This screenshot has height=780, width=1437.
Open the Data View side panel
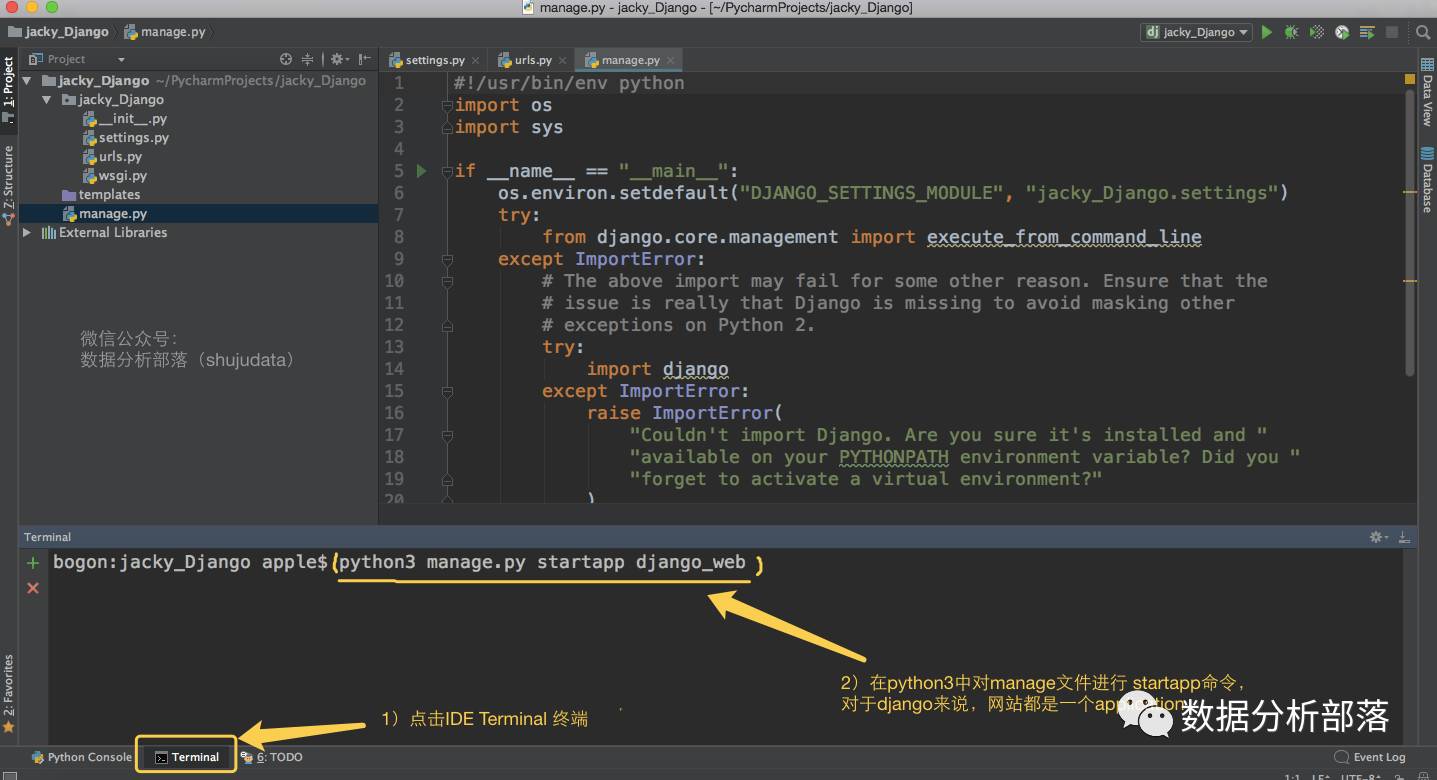tap(1427, 92)
